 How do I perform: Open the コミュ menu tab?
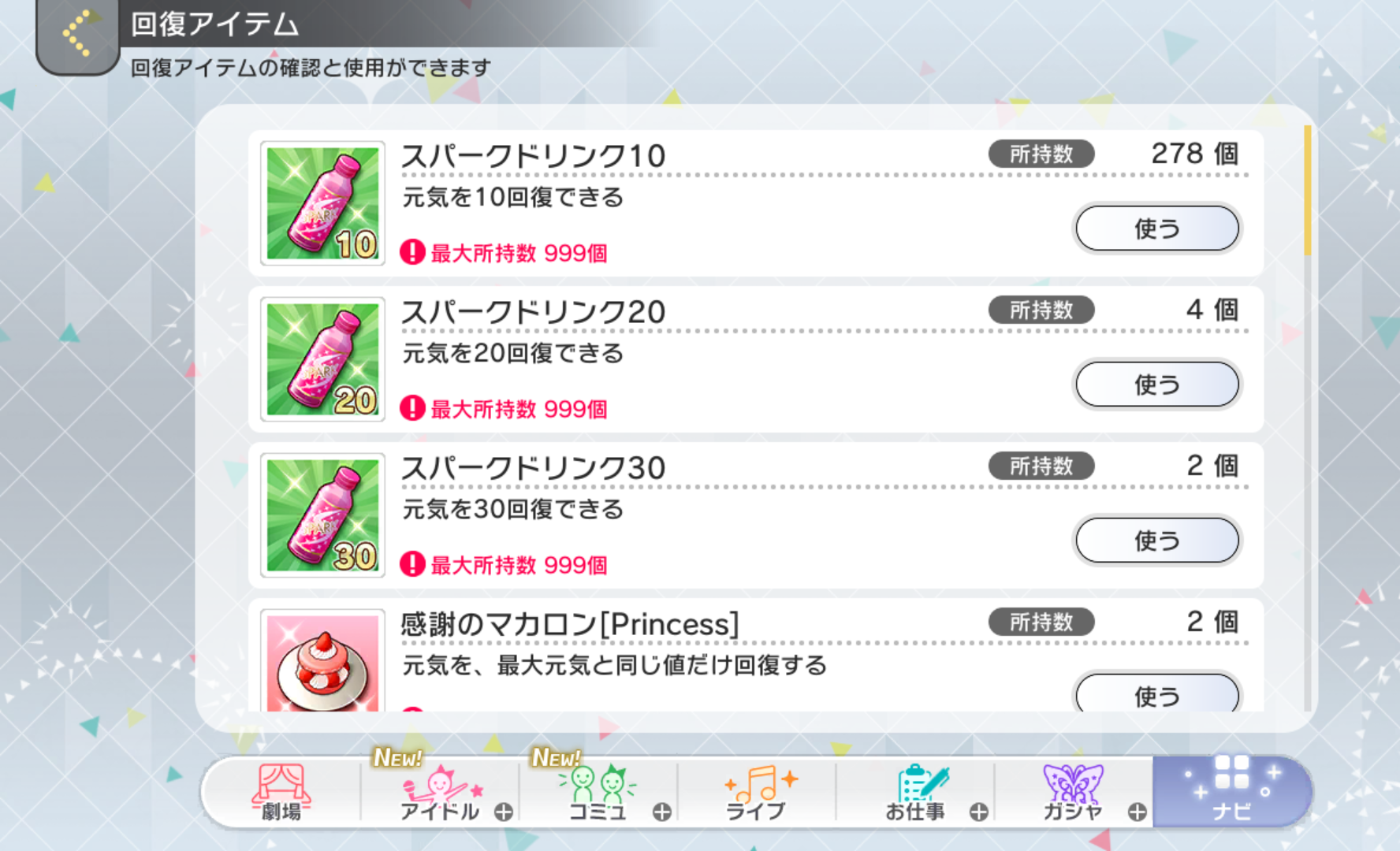(x=598, y=792)
